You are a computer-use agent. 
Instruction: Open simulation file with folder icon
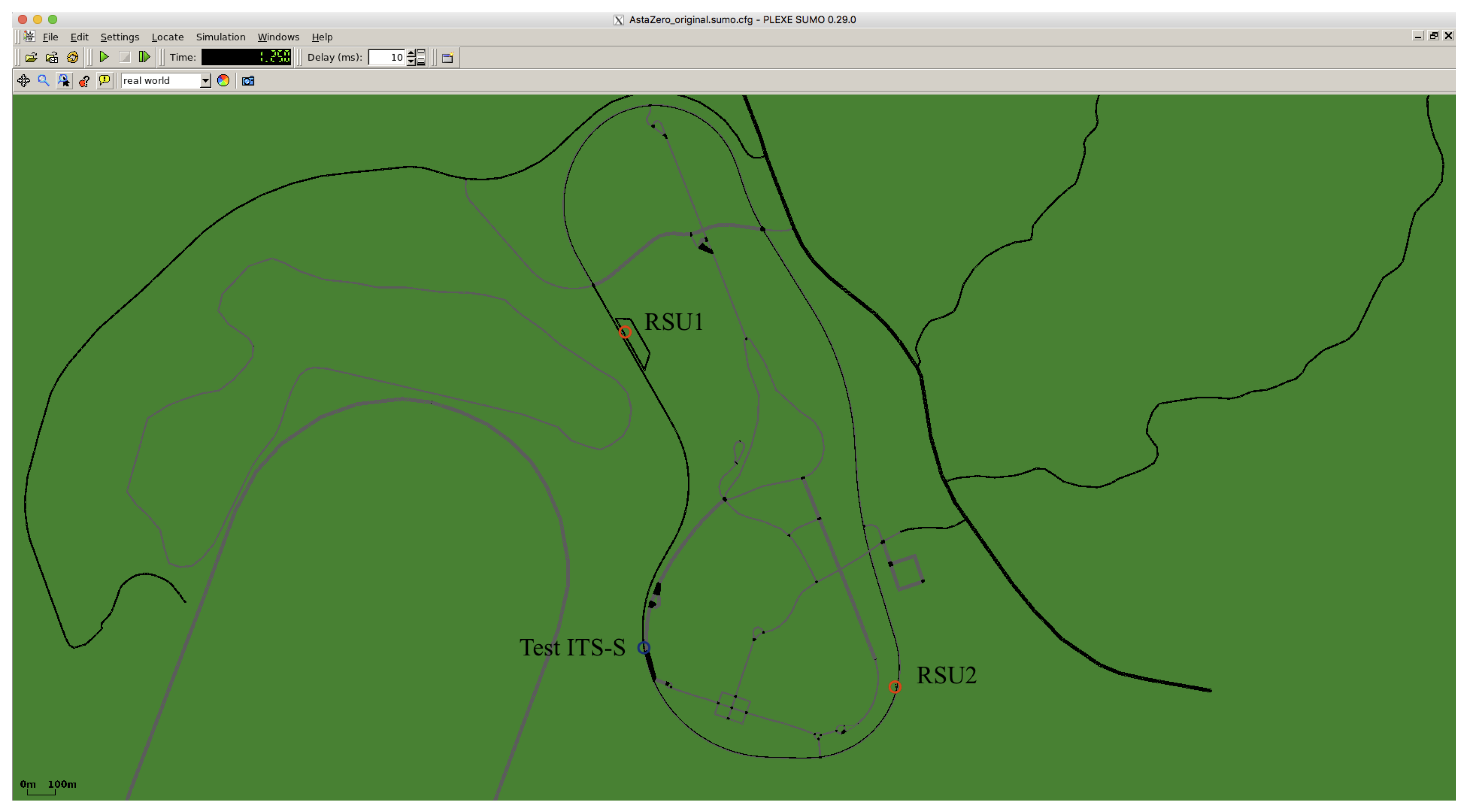click(x=31, y=57)
